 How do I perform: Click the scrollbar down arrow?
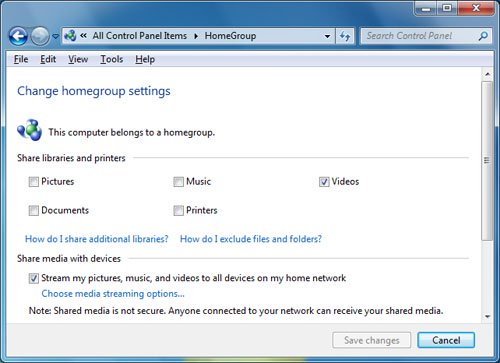488,316
